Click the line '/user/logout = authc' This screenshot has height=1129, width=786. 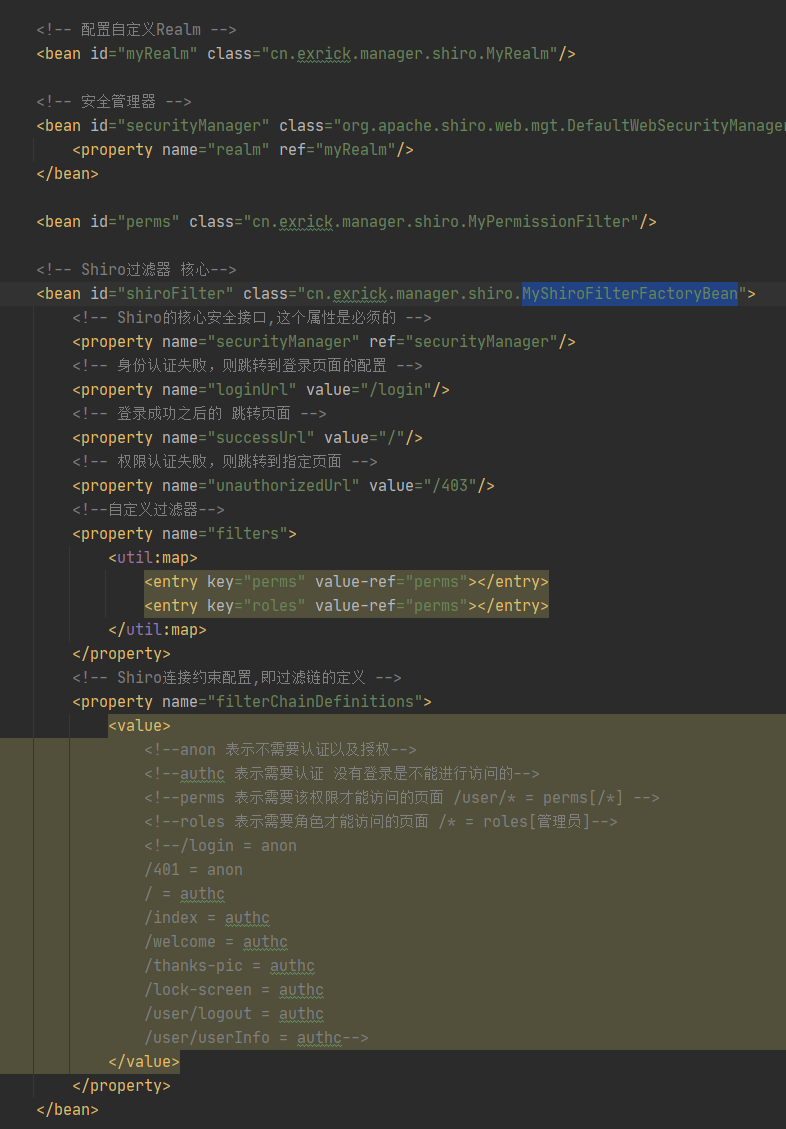point(234,1014)
